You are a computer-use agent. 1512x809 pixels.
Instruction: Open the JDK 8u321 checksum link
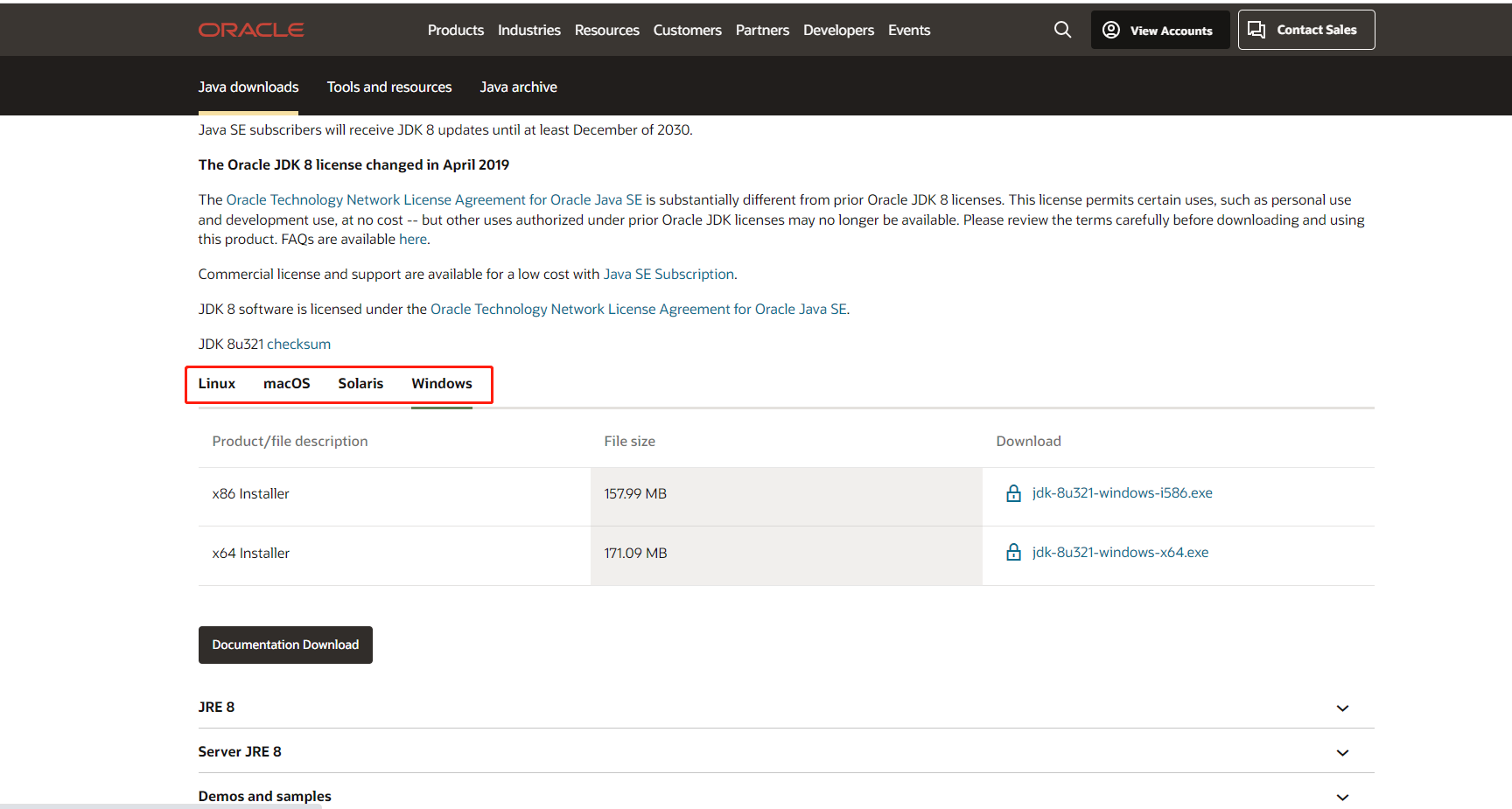click(298, 343)
